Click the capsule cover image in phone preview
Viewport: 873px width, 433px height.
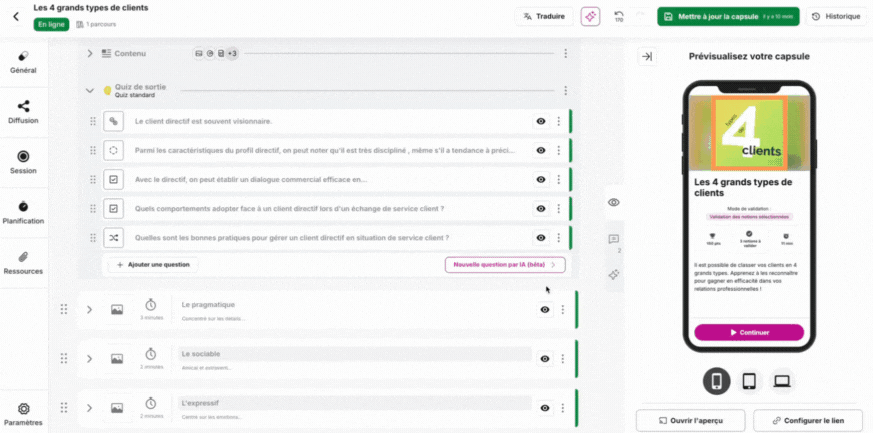pos(749,133)
